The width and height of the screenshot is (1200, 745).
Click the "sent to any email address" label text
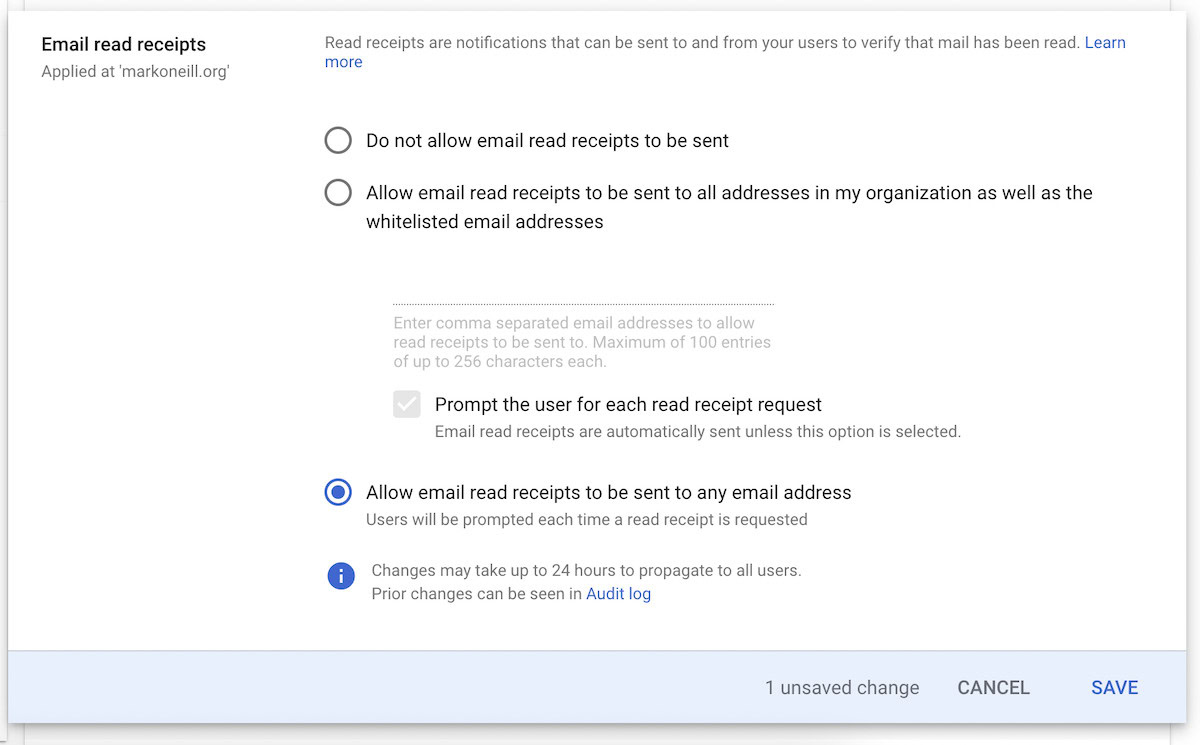coord(608,493)
